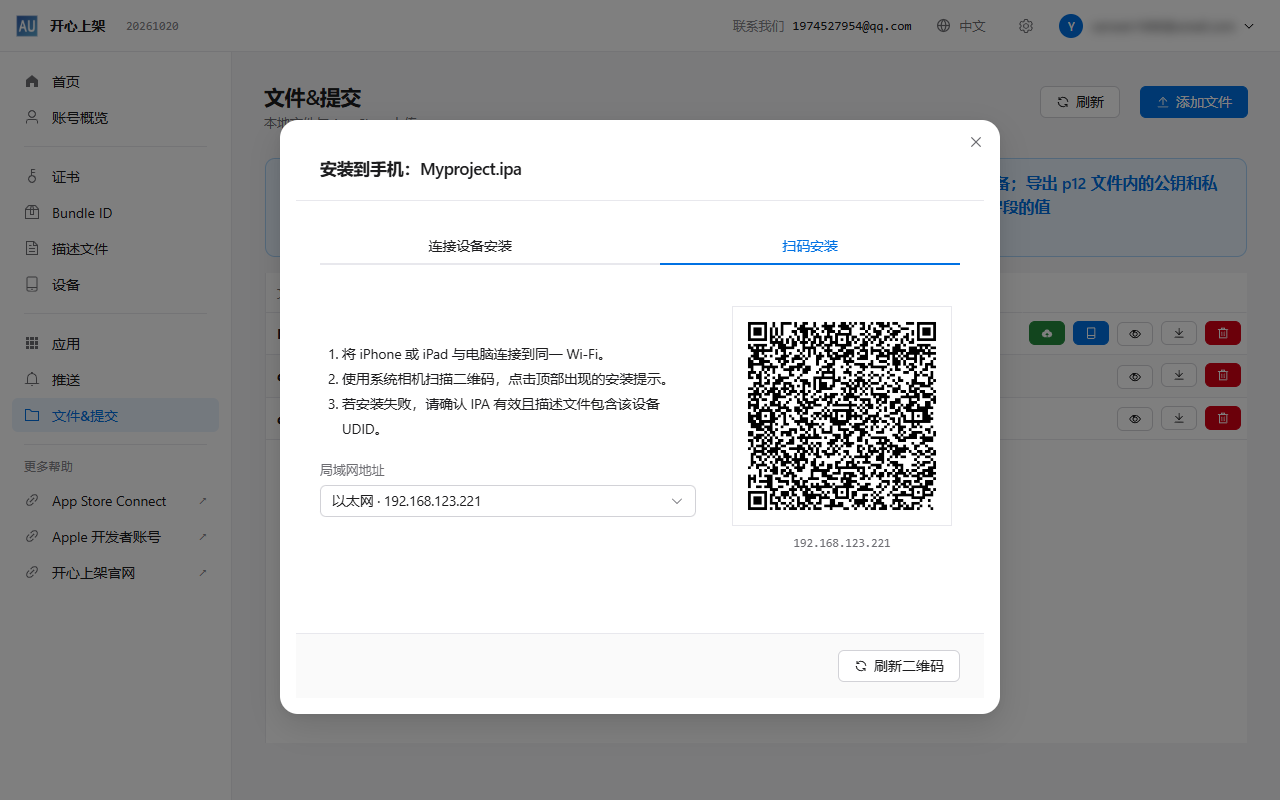Open Bundle ID in the sidebar
Image resolution: width=1280 pixels, height=800 pixels.
tap(115, 213)
